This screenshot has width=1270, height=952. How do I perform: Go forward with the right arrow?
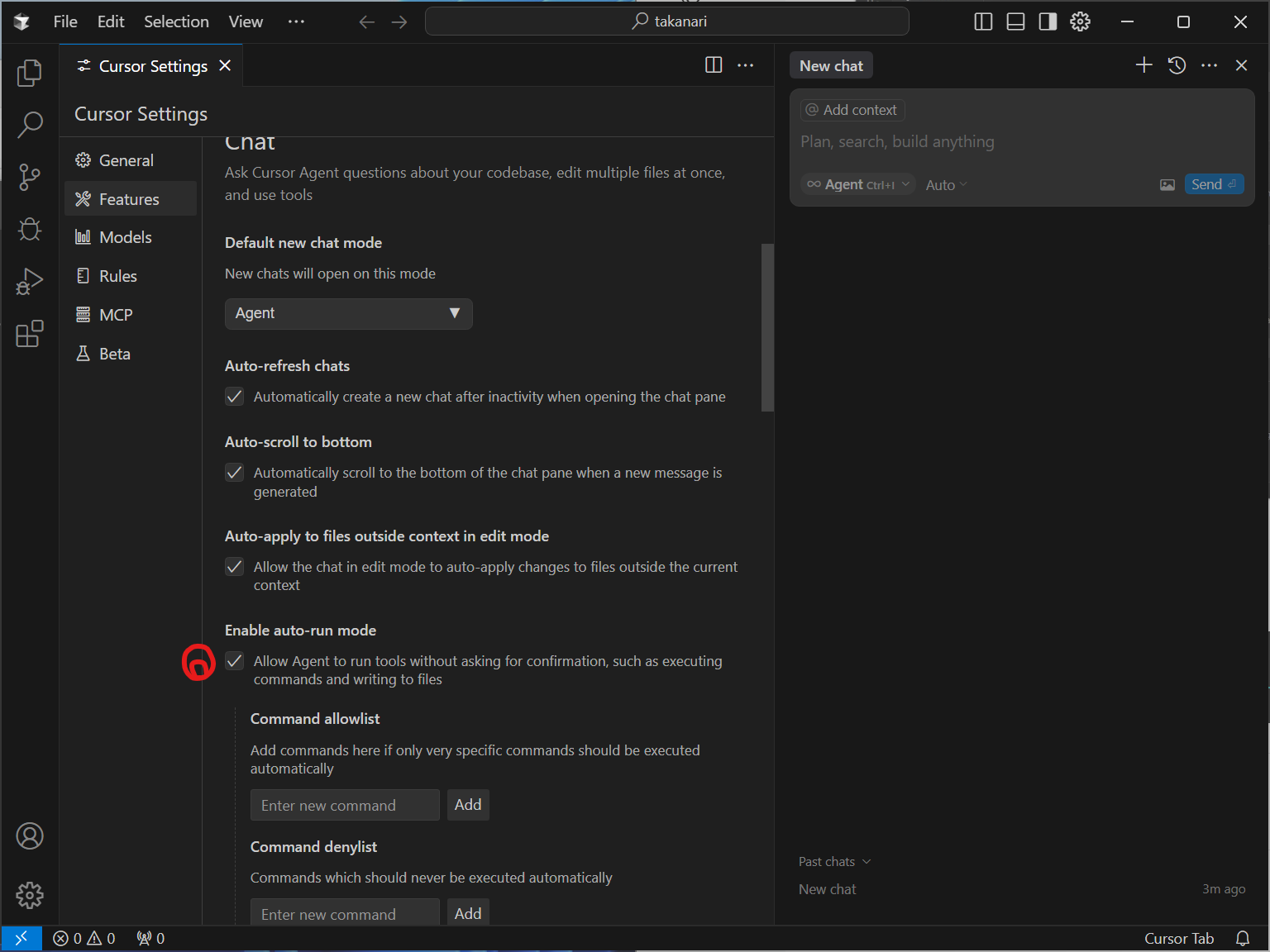pos(399,21)
